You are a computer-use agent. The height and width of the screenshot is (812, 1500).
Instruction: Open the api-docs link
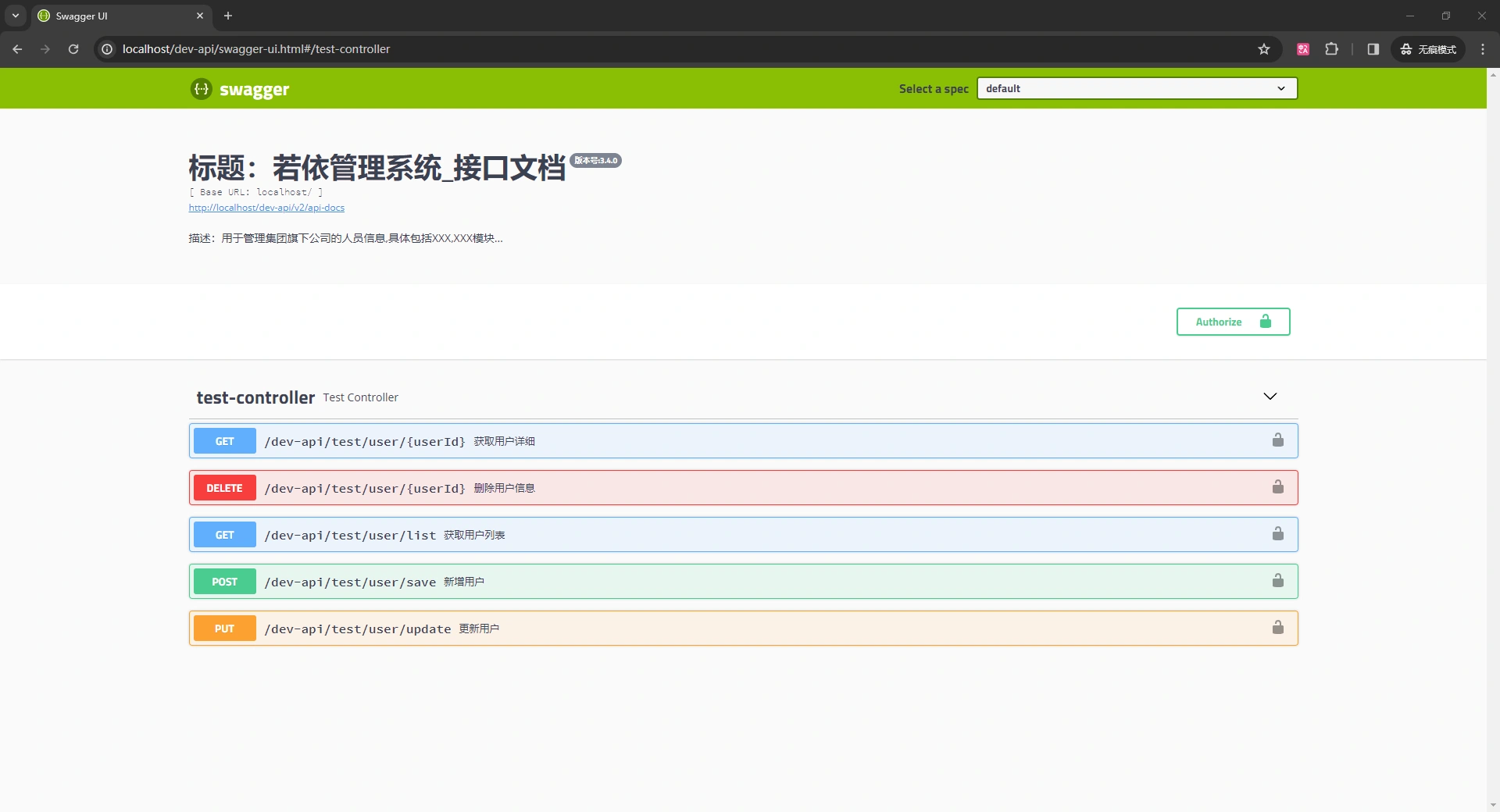click(266, 208)
